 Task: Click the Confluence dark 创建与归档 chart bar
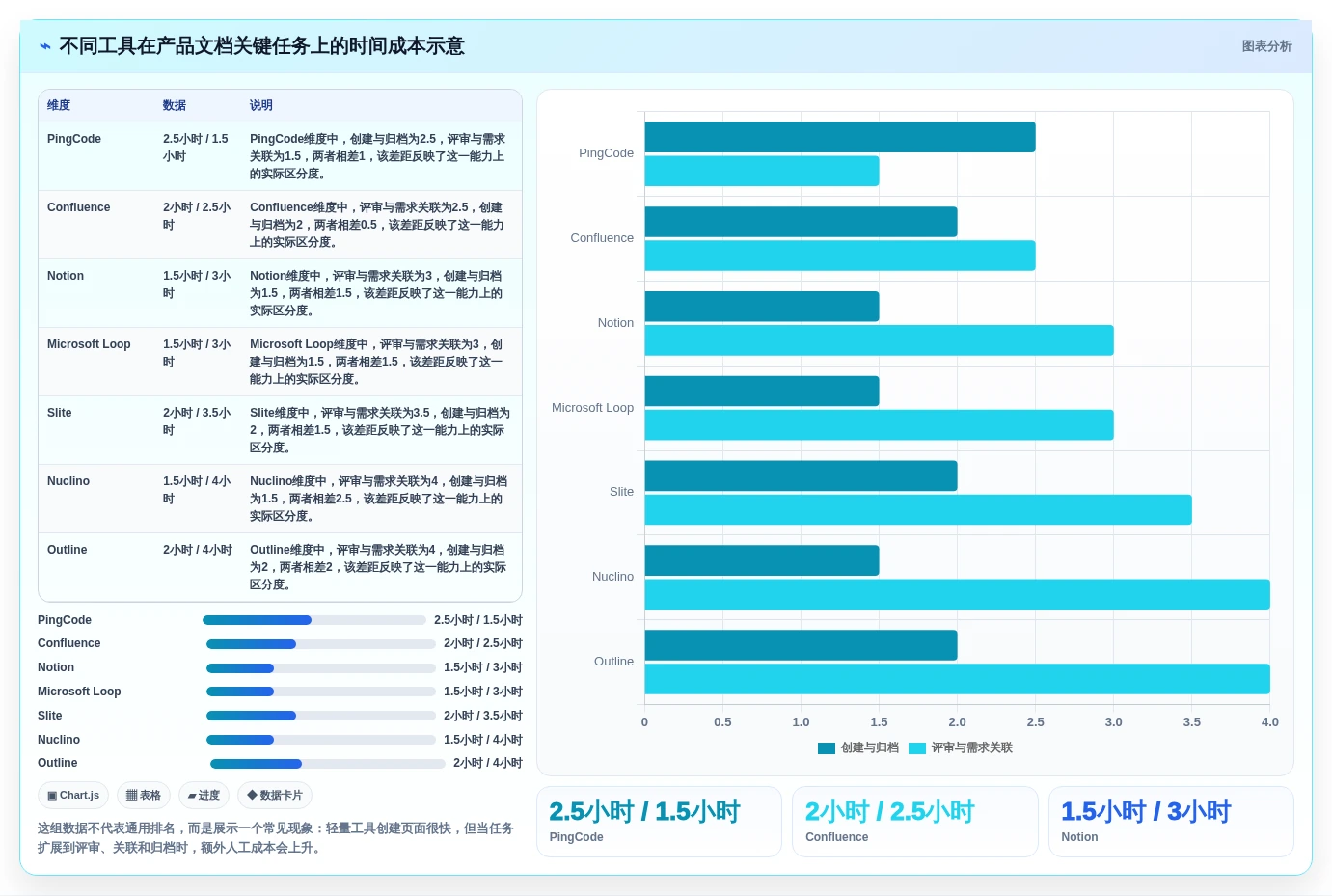click(801, 222)
